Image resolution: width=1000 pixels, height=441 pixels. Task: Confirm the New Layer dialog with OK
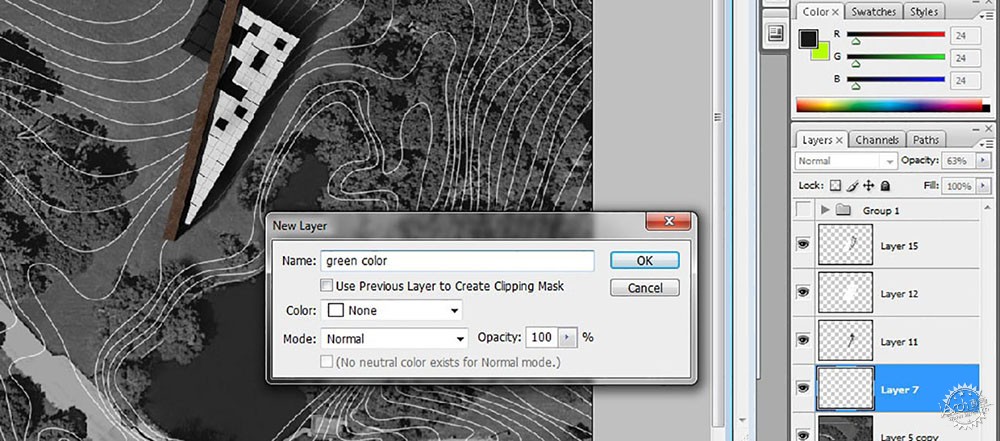645,260
